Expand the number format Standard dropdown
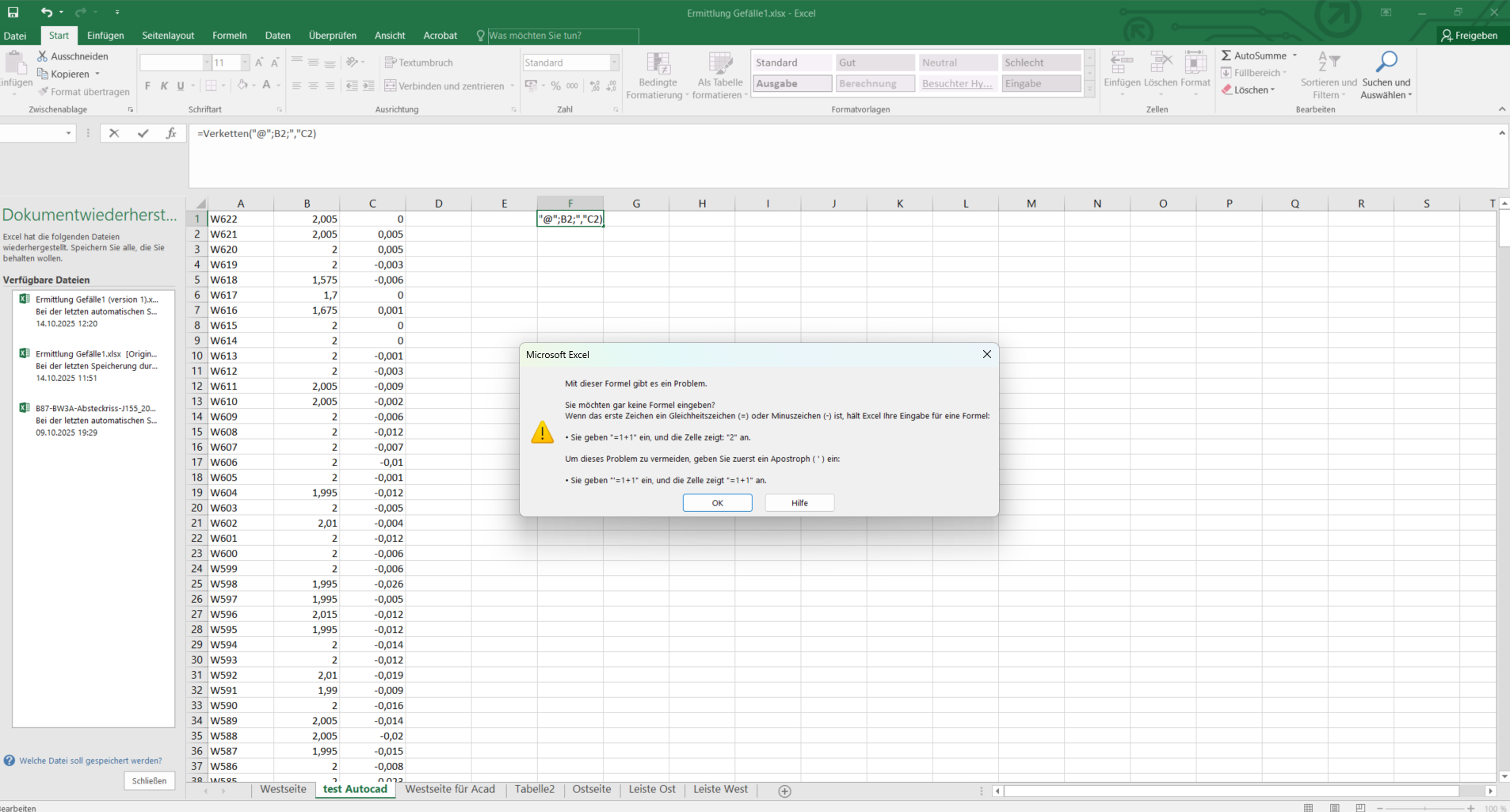The image size is (1510, 812). (x=614, y=63)
